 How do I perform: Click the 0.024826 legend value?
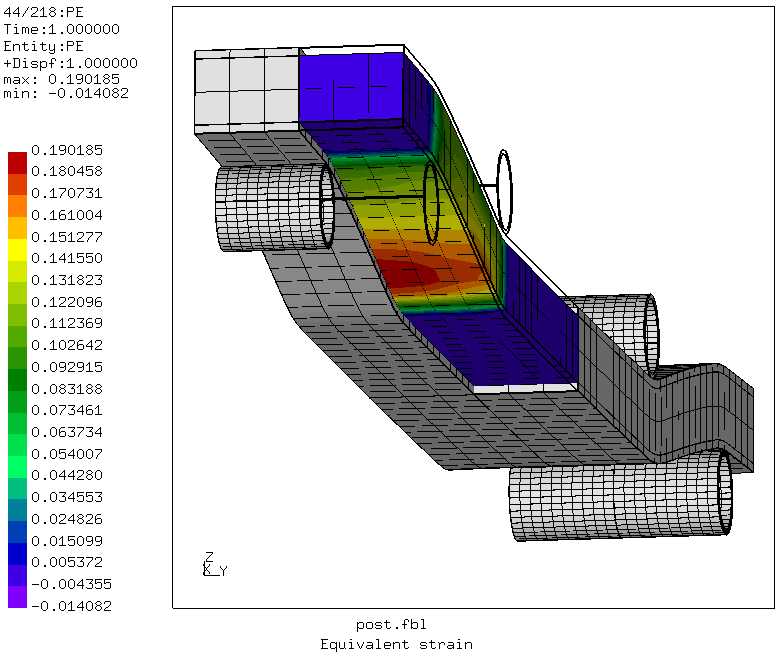(67, 519)
